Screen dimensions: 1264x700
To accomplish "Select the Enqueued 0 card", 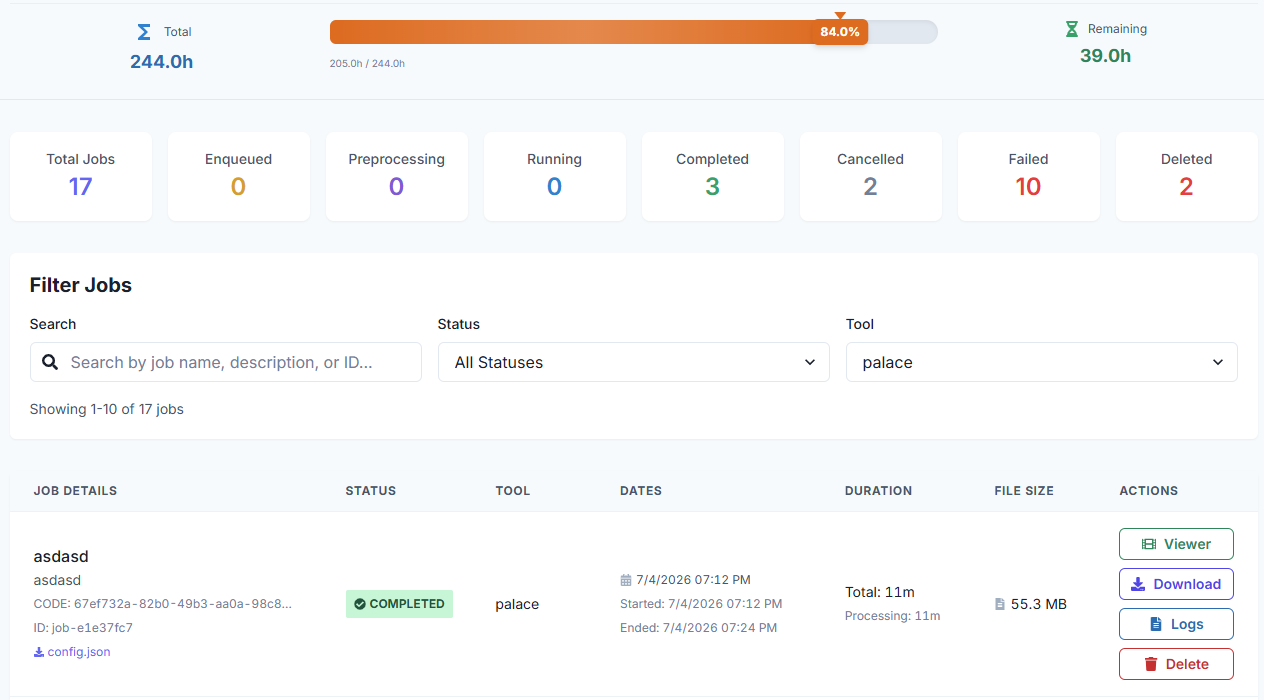I will [239, 176].
